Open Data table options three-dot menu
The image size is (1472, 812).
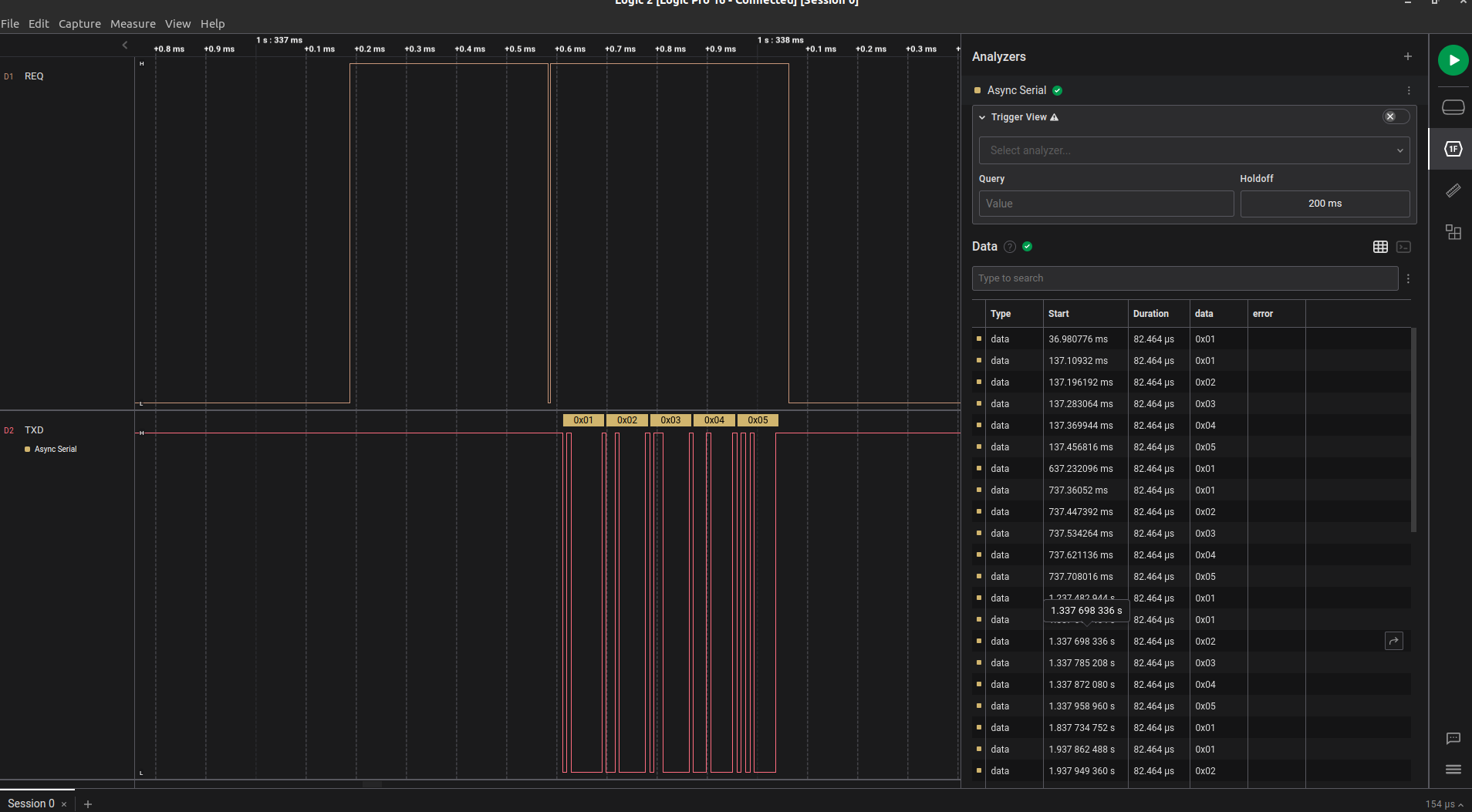(x=1408, y=278)
